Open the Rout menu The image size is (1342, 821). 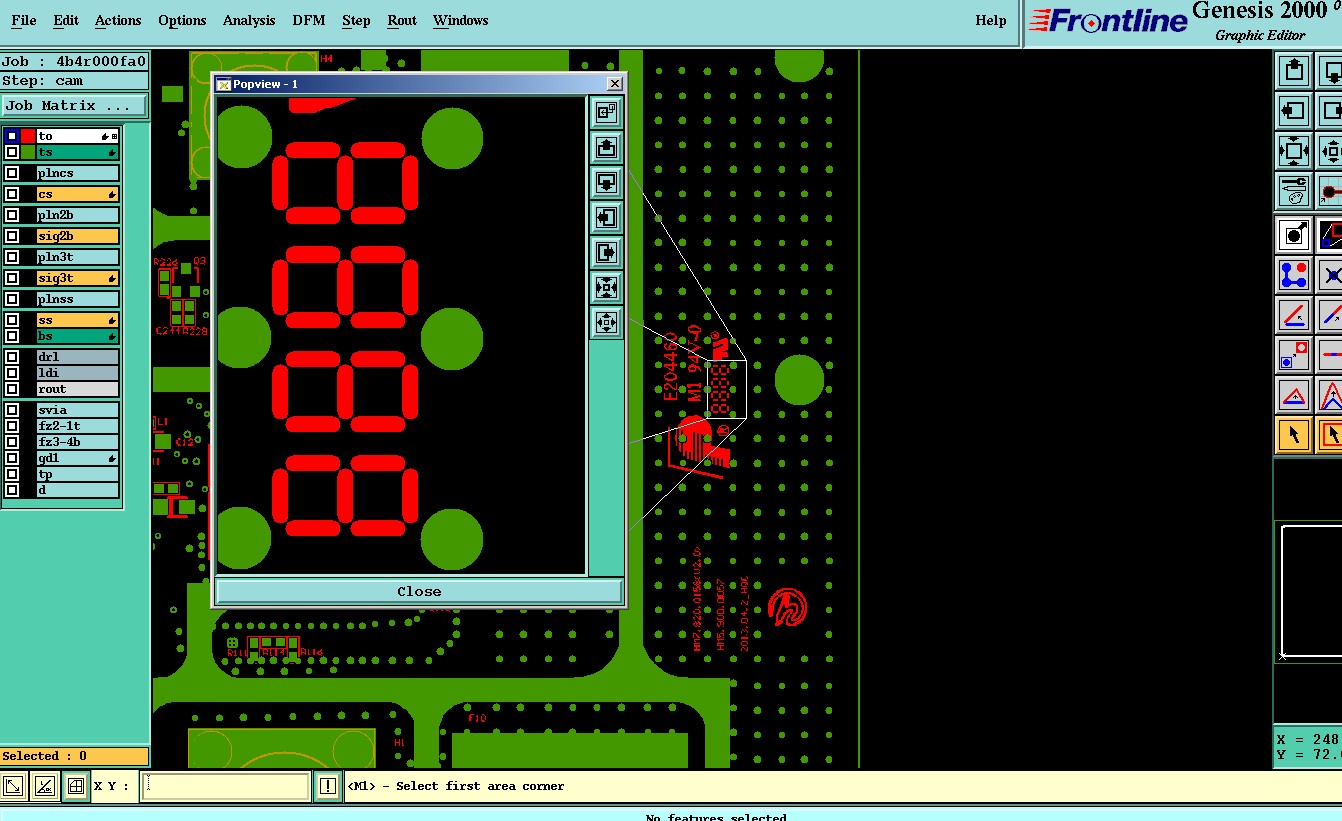click(402, 20)
